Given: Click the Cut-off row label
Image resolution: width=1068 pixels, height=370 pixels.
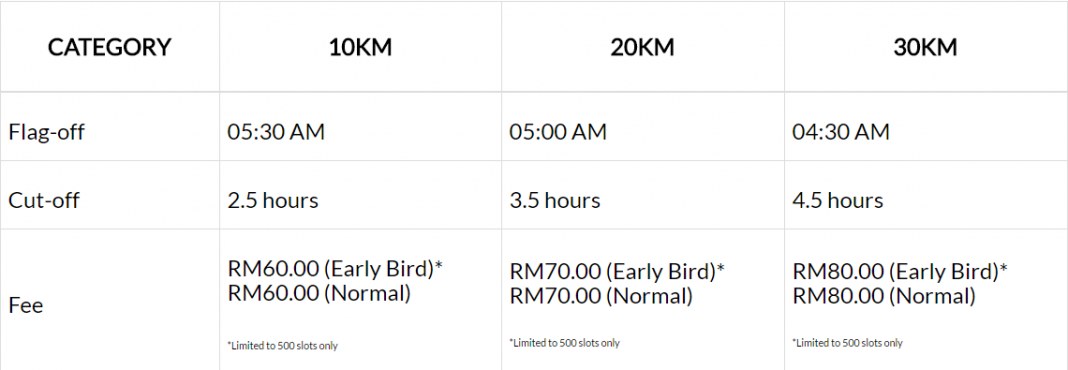Looking at the screenshot, I should [x=44, y=200].
